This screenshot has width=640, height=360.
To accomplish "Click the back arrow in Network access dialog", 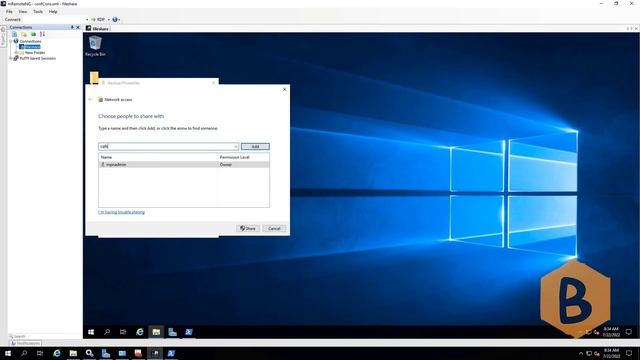I will tap(91, 100).
